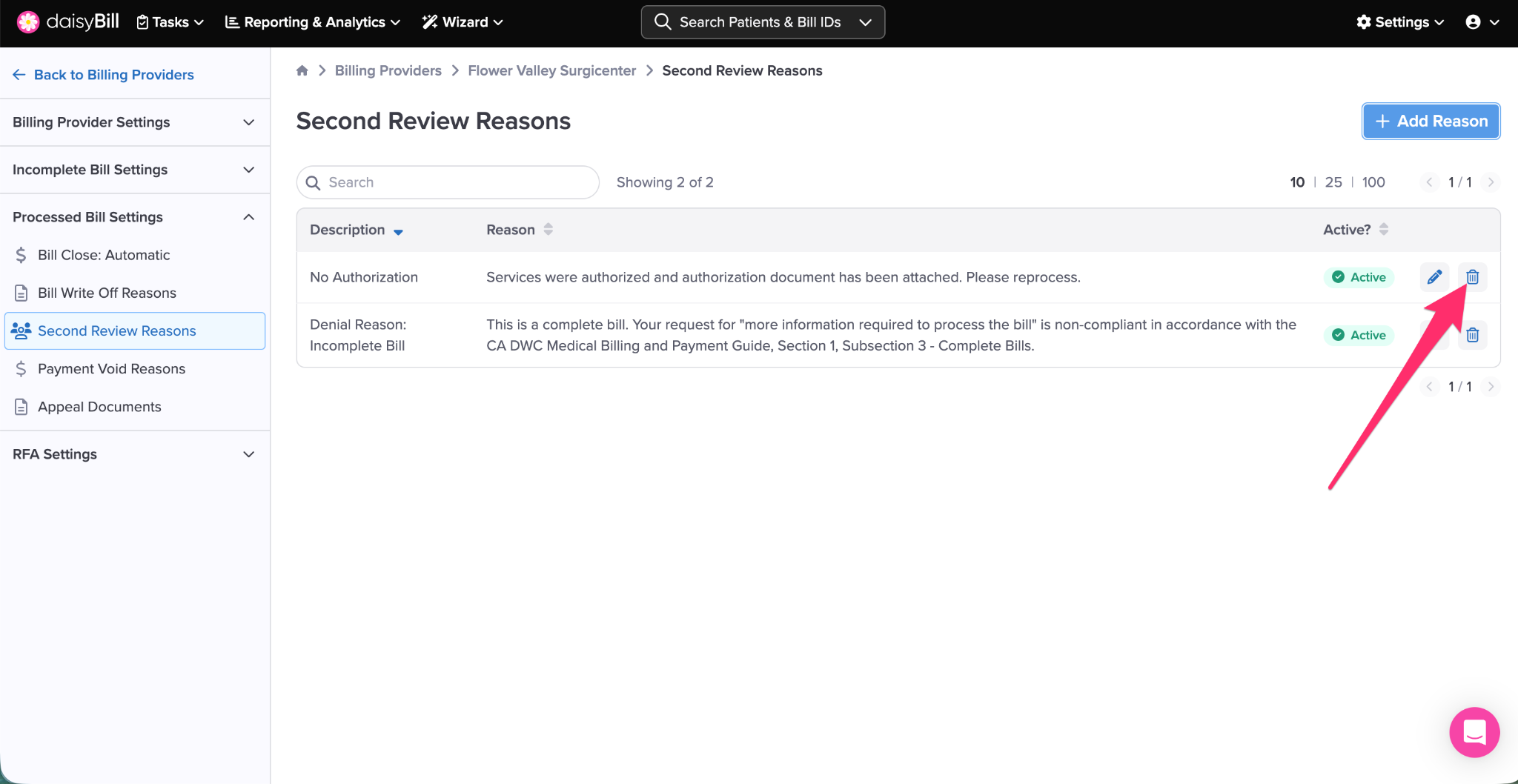Viewport: 1518px width, 784px height.
Task: Open the Tasks menu
Action: [x=170, y=22]
